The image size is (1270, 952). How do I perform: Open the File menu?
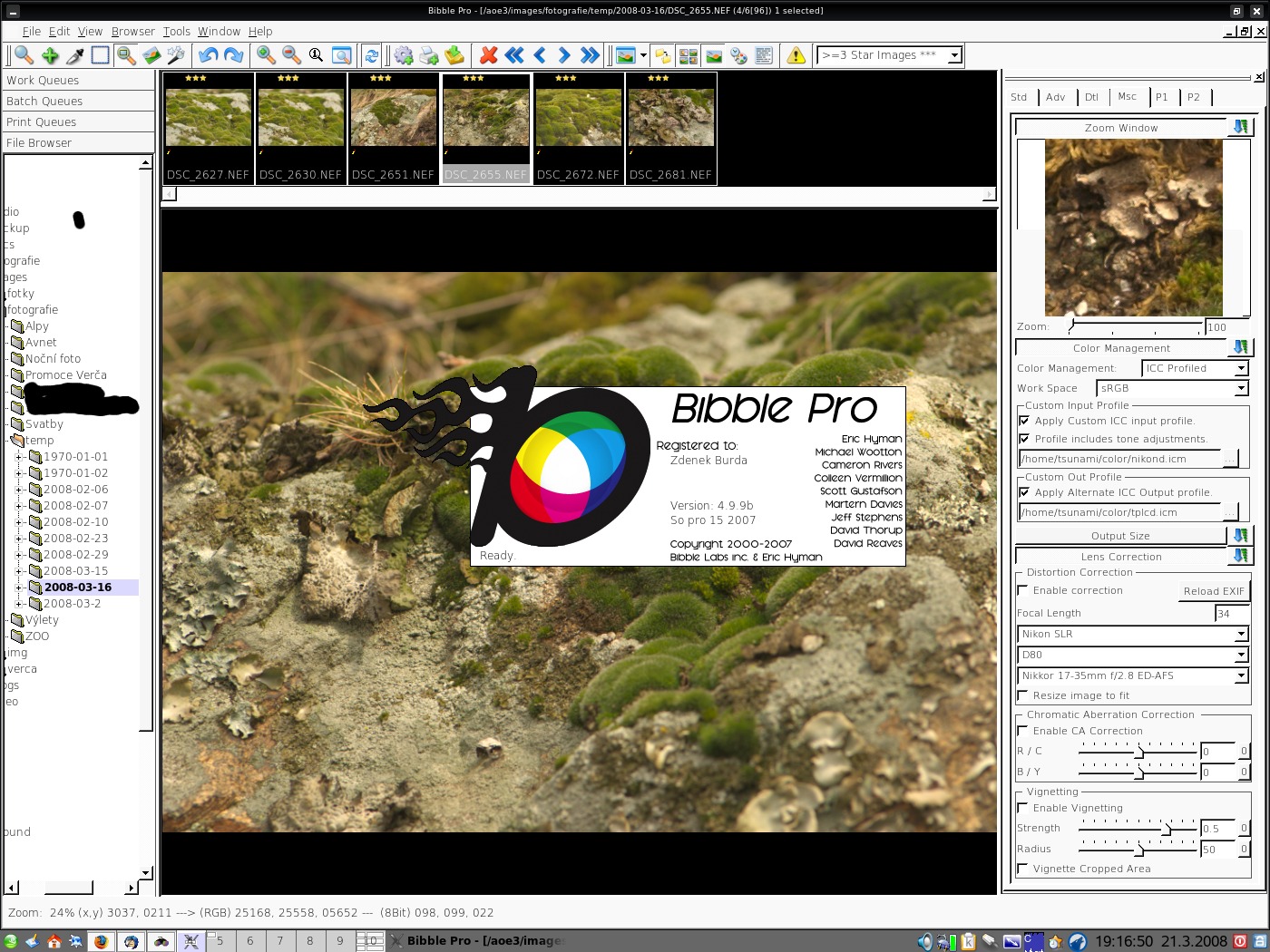32,31
